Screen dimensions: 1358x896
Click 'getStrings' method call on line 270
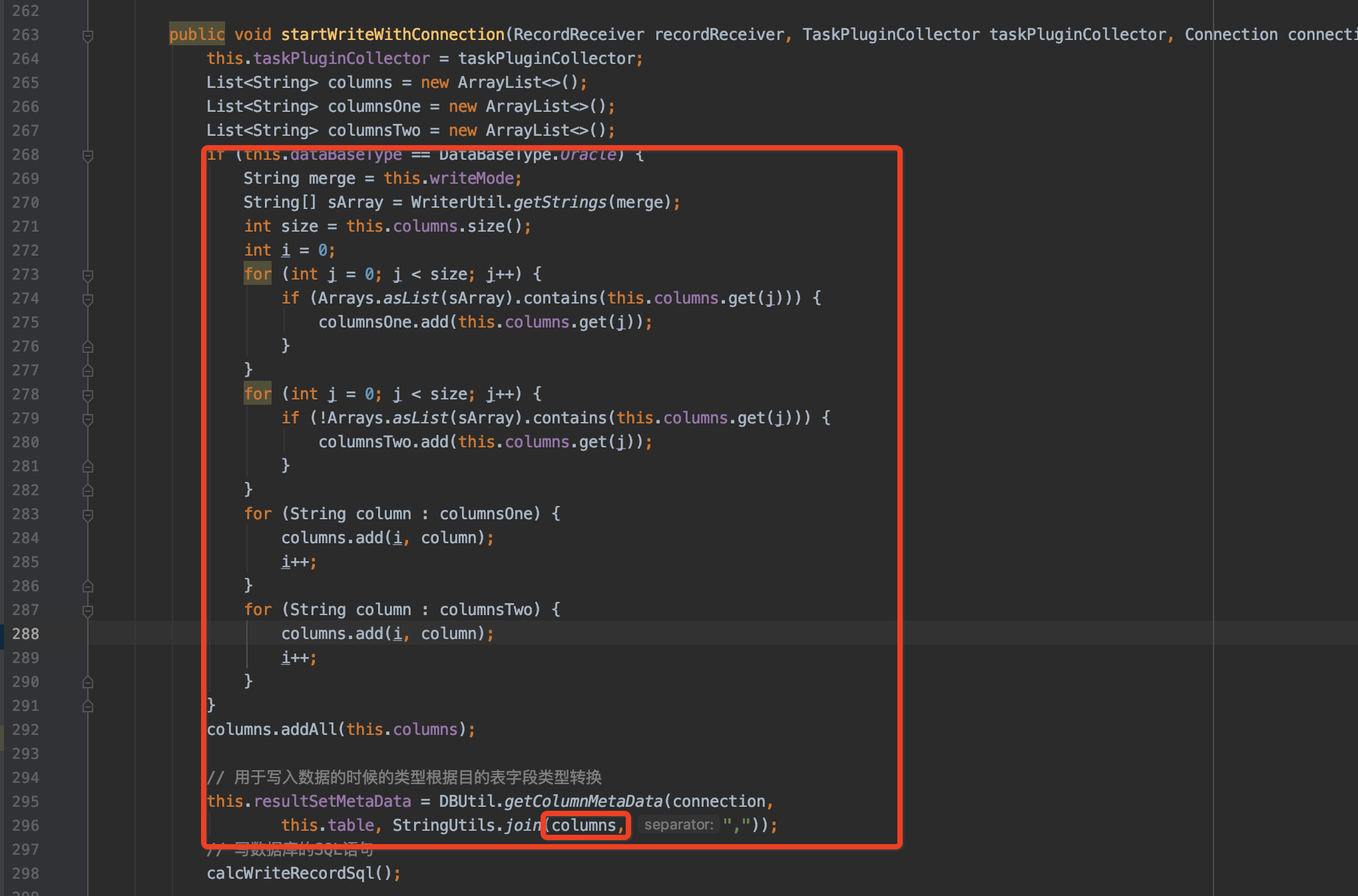pyautogui.click(x=560, y=202)
